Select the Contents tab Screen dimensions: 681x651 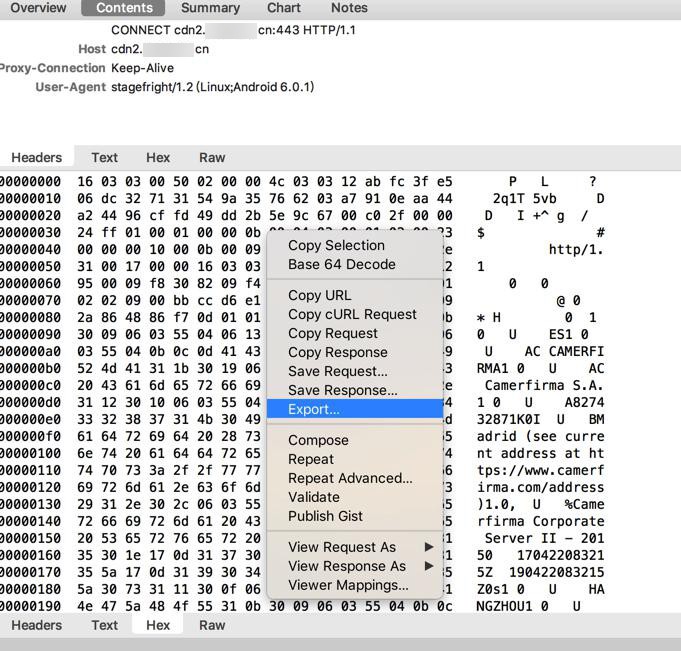pos(124,8)
